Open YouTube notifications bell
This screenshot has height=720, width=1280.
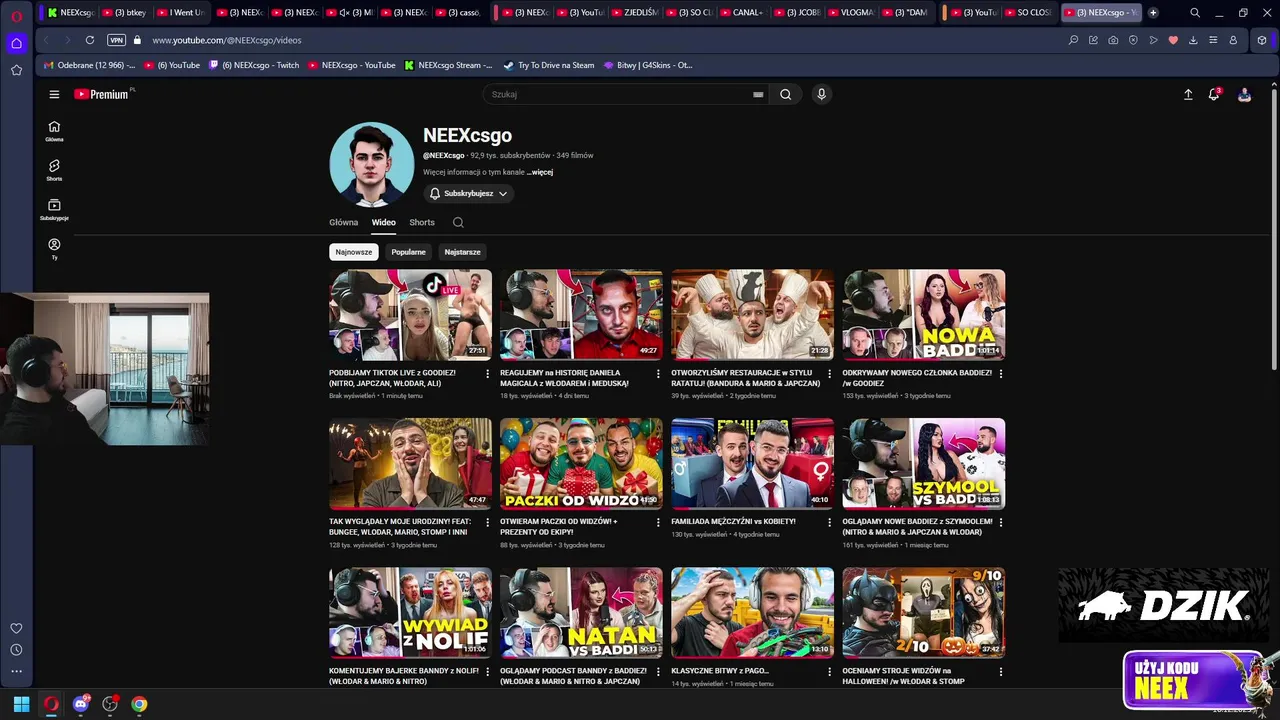[x=1214, y=94]
